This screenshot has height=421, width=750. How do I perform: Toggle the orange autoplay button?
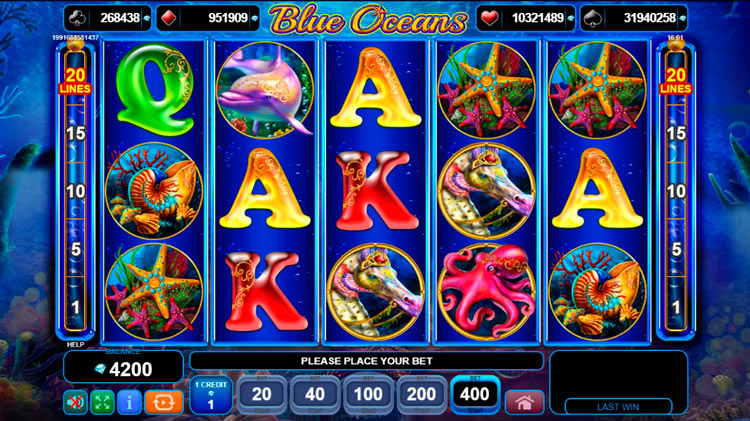click(164, 402)
